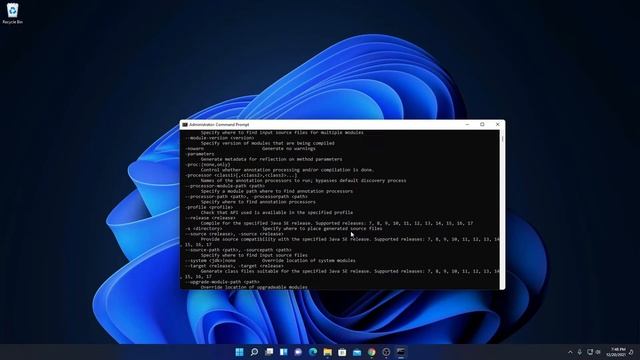640x360 pixels.
Task: Click the '--release <release>' line
Action: tap(211, 218)
